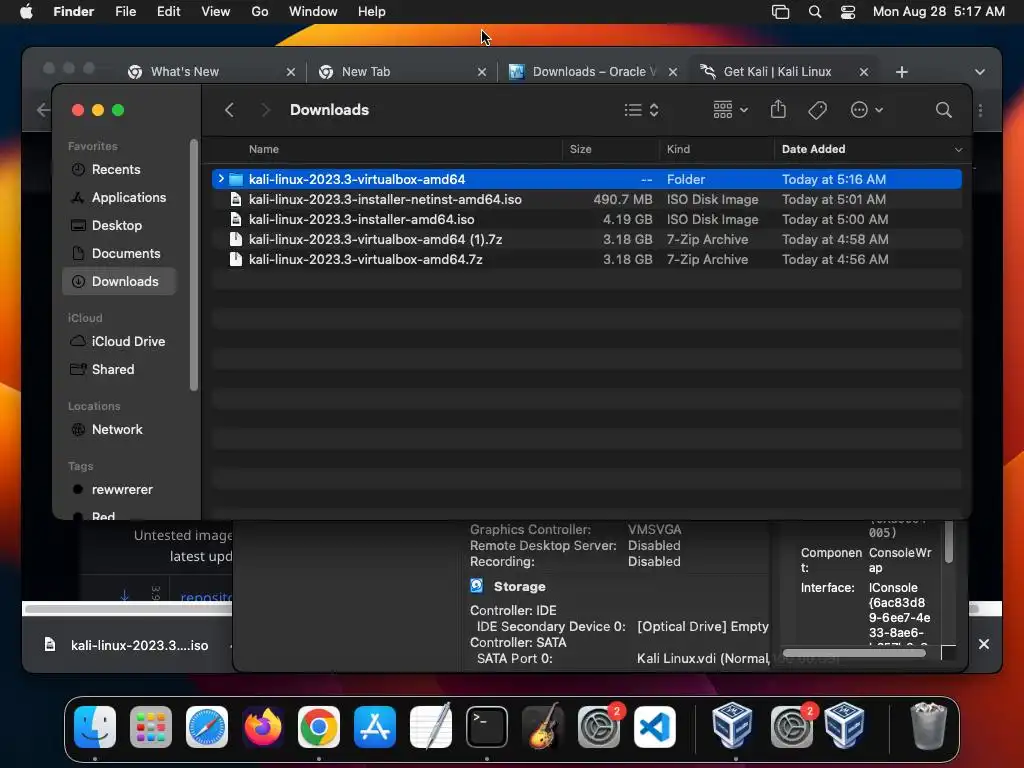Open Launchpad in the Dock
The height and width of the screenshot is (768, 1024).
click(x=151, y=727)
